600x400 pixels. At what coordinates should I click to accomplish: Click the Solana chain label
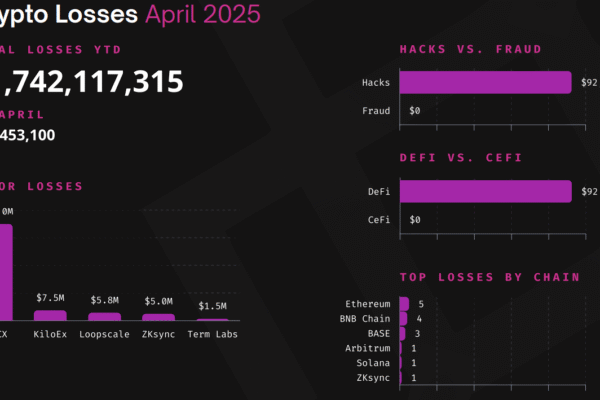373,363
